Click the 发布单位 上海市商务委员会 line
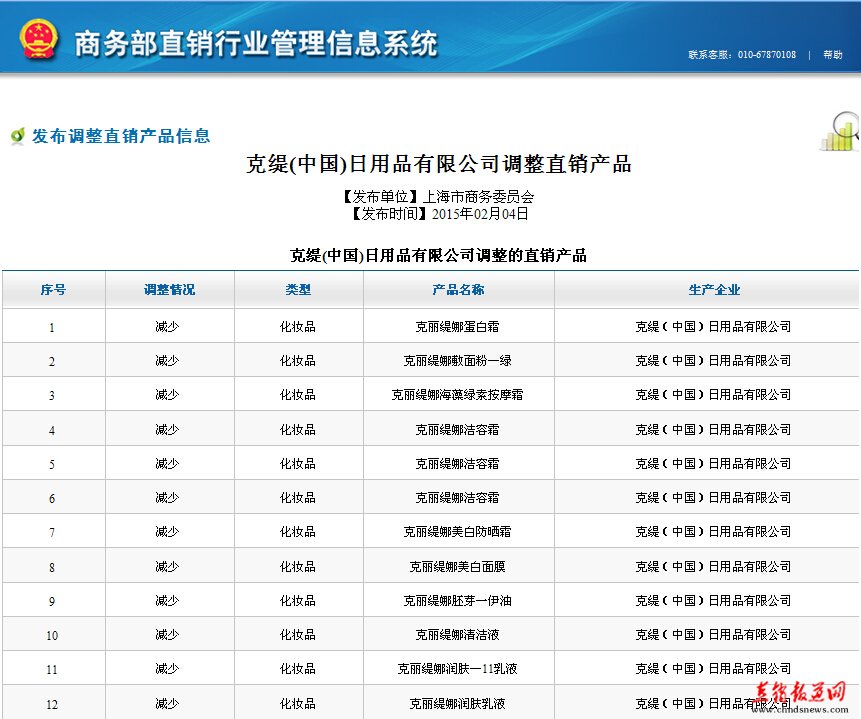Image resolution: width=861 pixels, height=719 pixels. [438, 196]
